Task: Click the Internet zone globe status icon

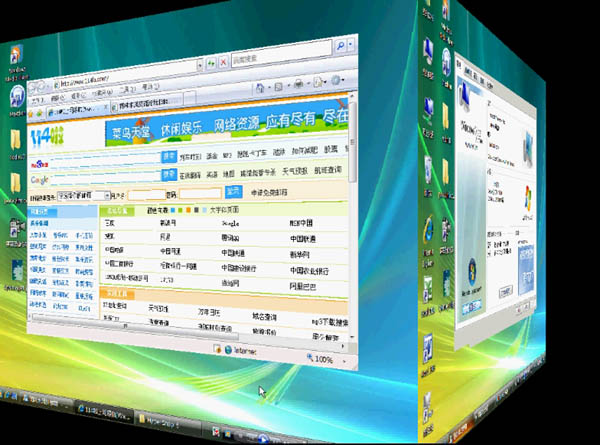Action: 228,350
